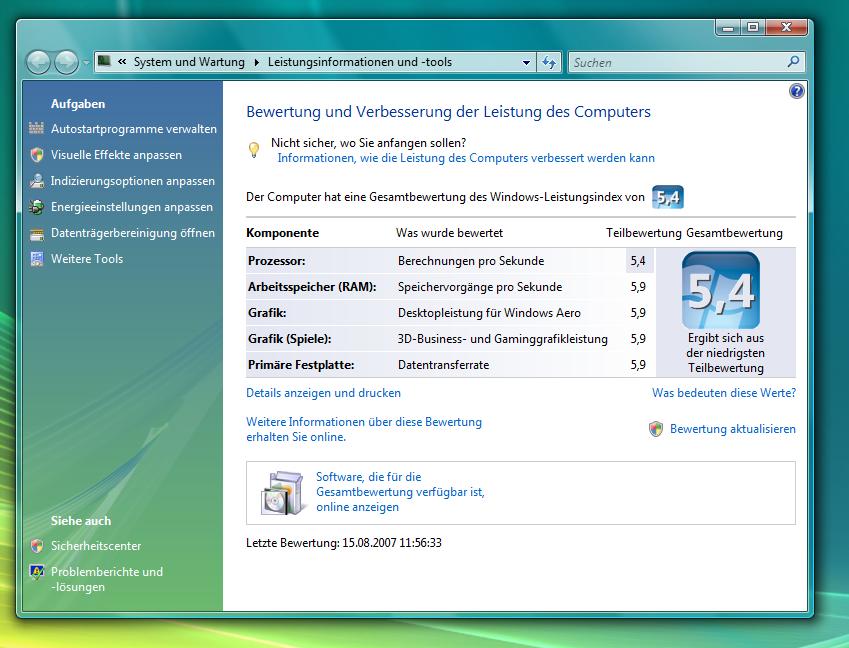
Task: Close the window with red X
Action: point(786,27)
